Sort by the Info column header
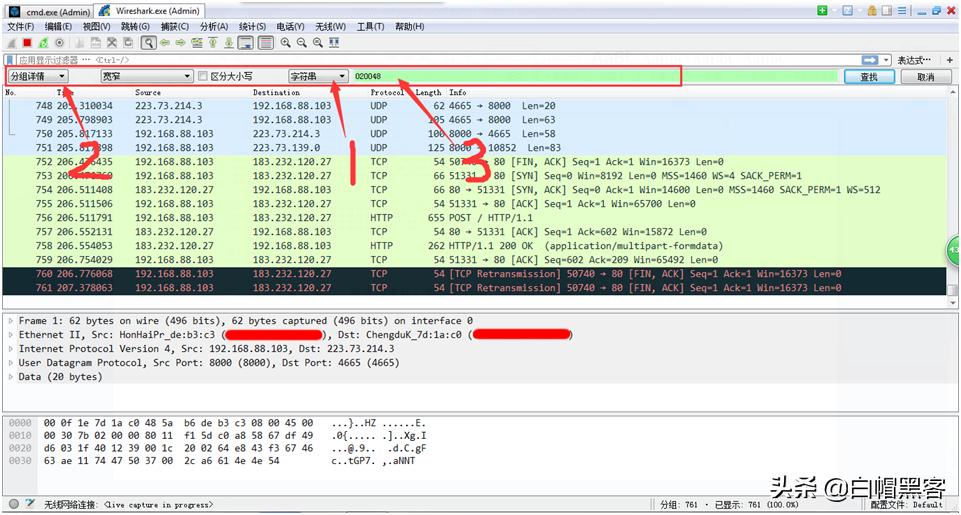This screenshot has width=961, height=515. [x=458, y=93]
